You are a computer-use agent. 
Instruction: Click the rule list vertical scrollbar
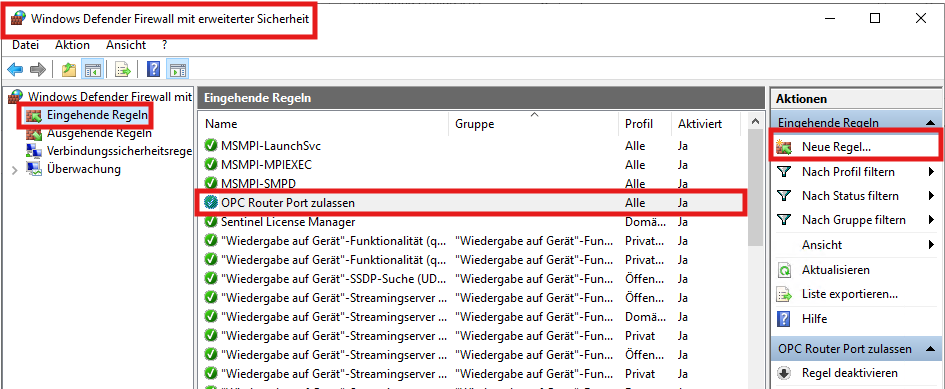coord(756,253)
